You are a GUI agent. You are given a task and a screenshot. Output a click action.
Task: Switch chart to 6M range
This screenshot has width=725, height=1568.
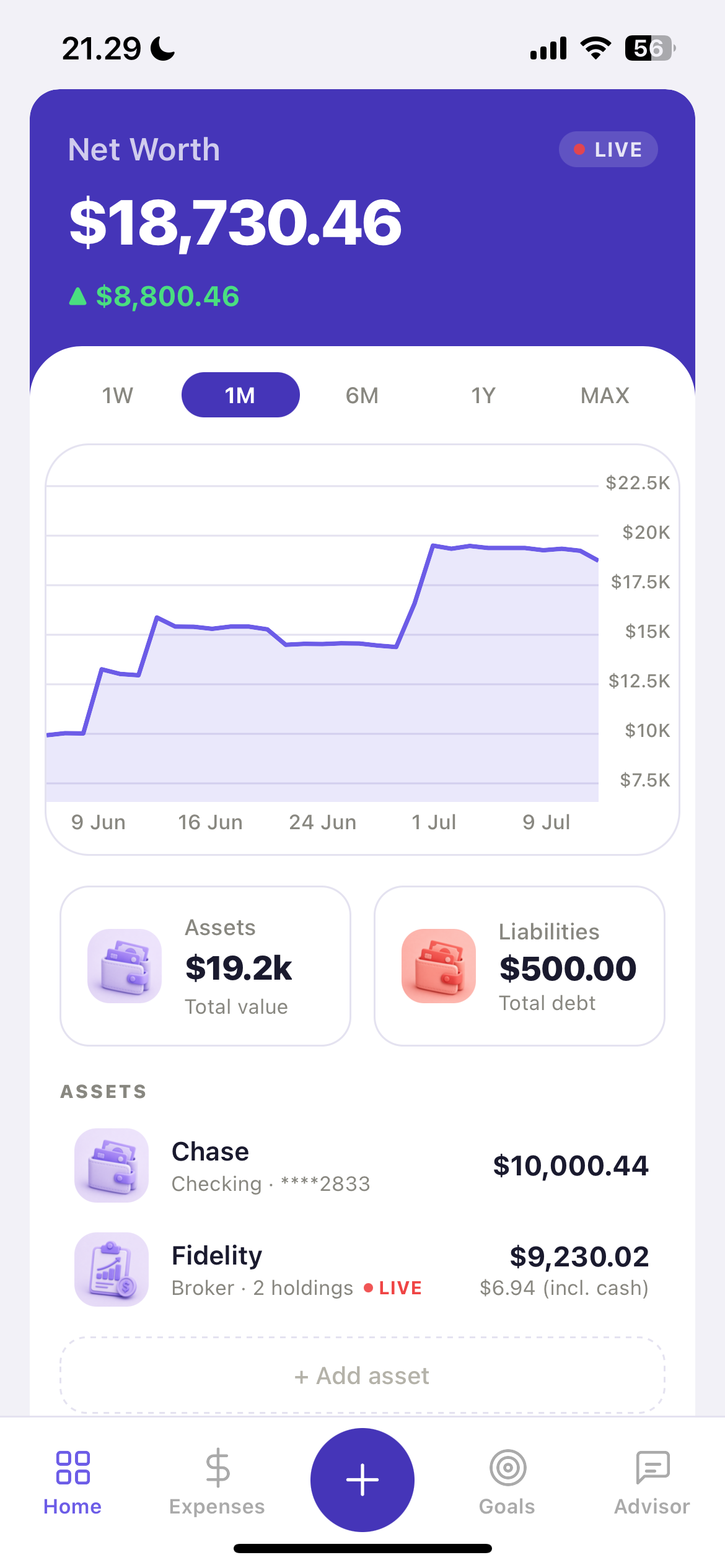362,395
